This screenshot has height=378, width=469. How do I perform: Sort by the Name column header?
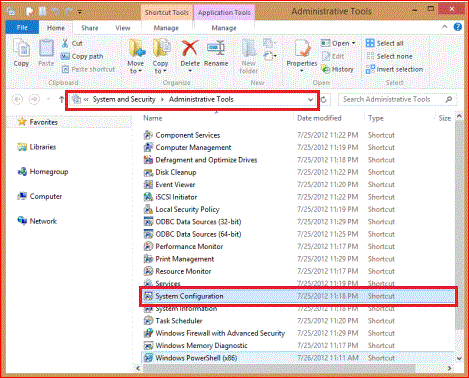pyautogui.click(x=153, y=118)
